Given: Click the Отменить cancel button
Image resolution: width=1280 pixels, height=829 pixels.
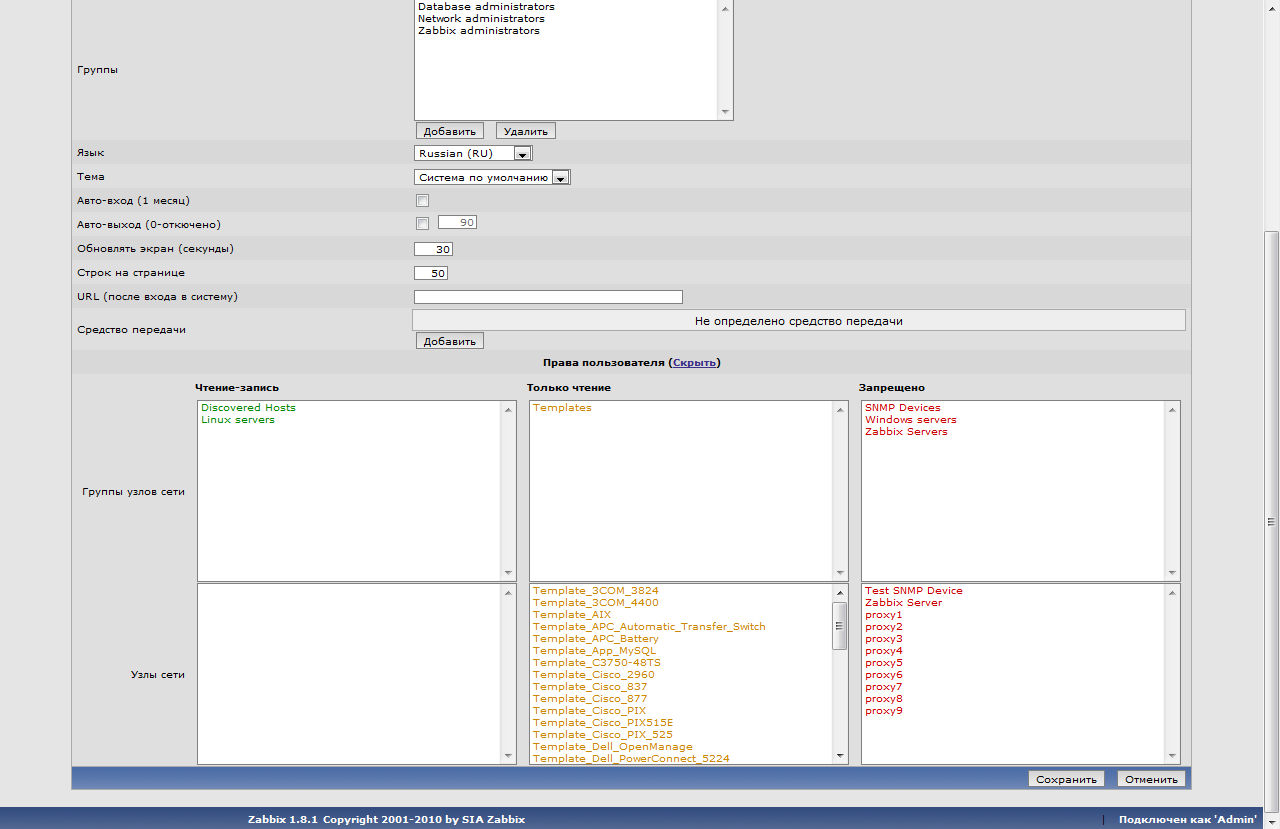Looking at the screenshot, I should pyautogui.click(x=1151, y=779).
